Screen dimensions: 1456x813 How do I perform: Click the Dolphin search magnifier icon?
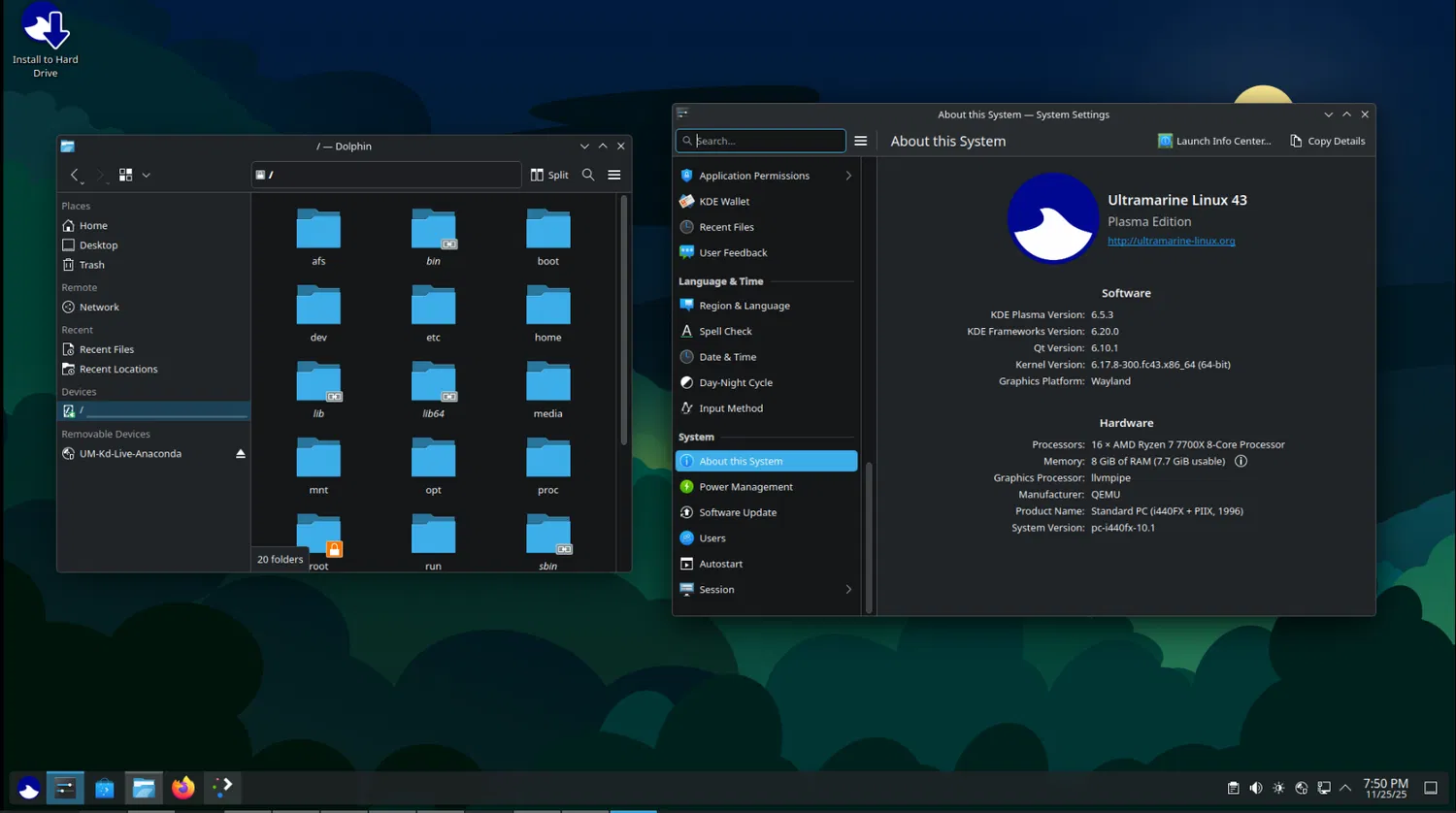point(588,175)
